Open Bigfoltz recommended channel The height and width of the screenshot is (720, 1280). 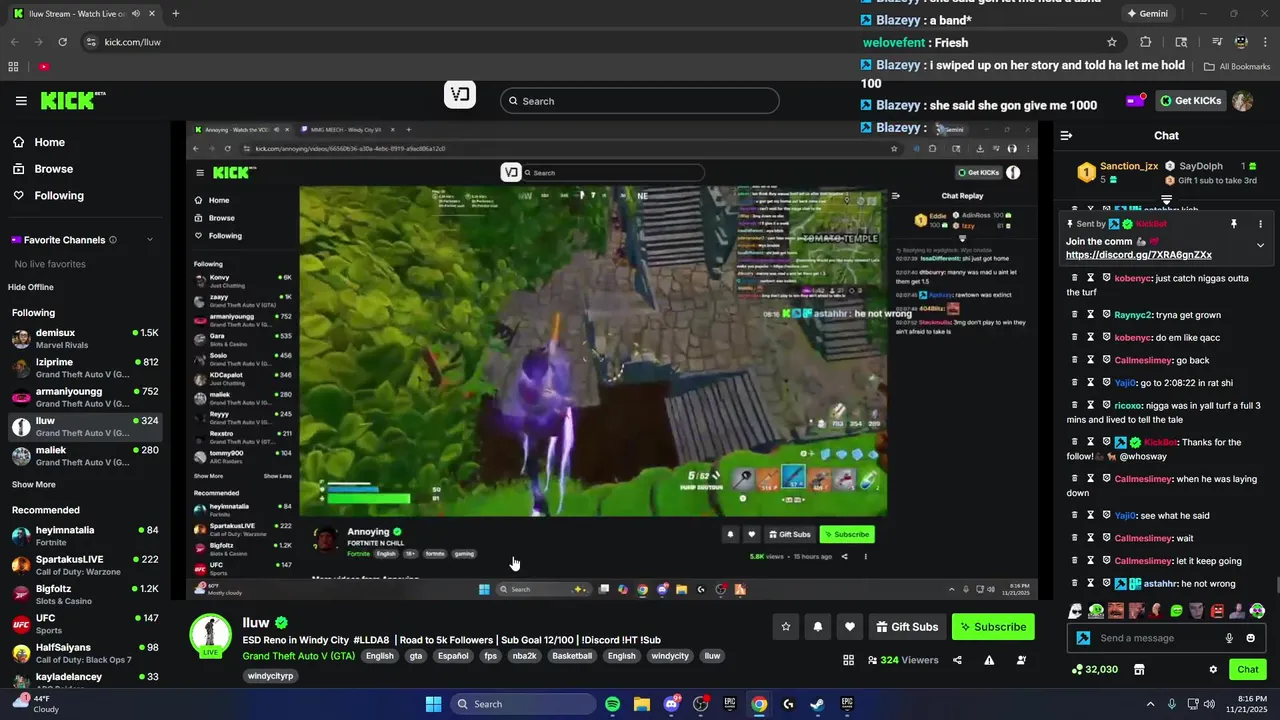[85, 594]
